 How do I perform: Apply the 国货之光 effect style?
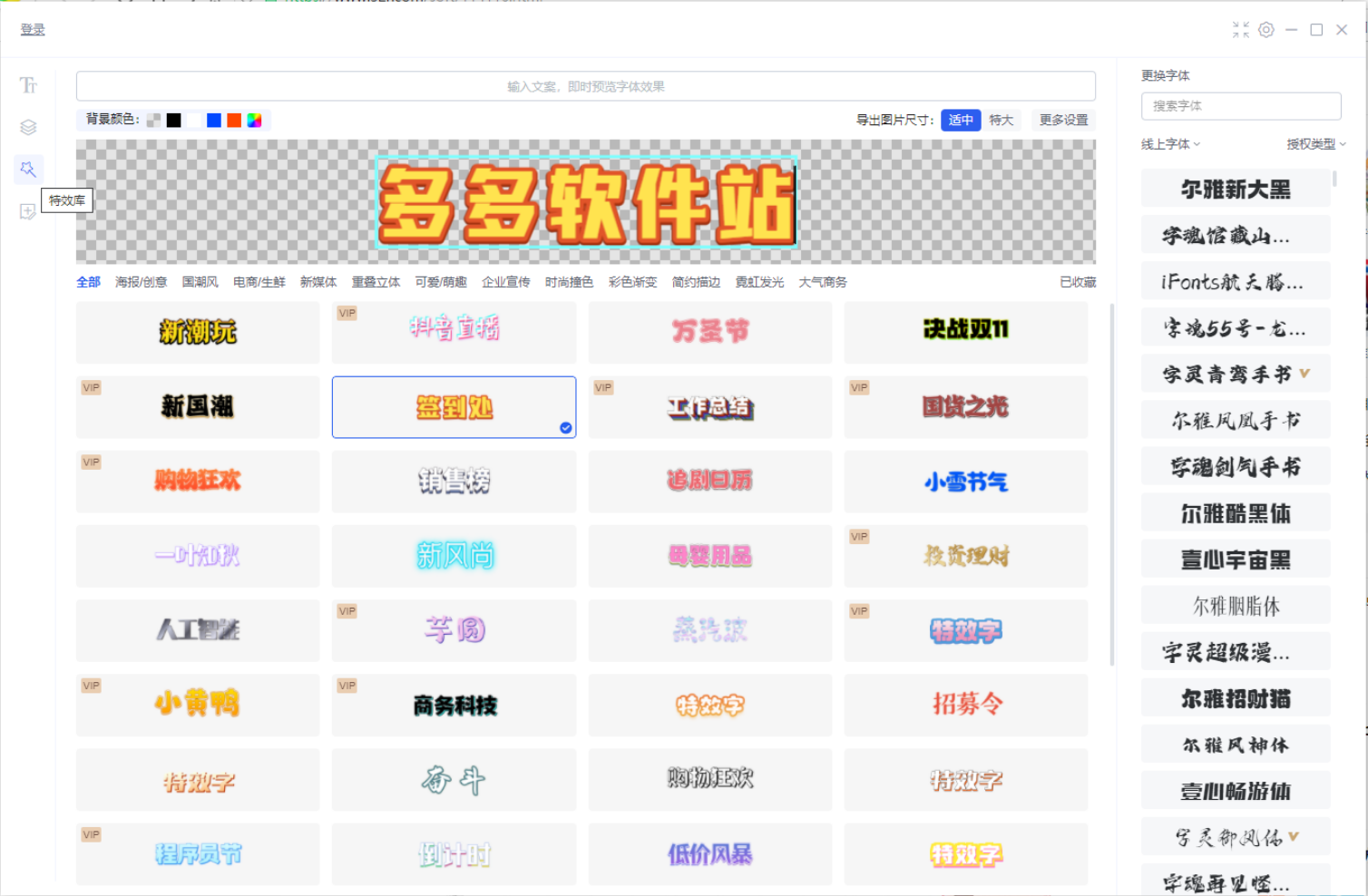coord(966,407)
